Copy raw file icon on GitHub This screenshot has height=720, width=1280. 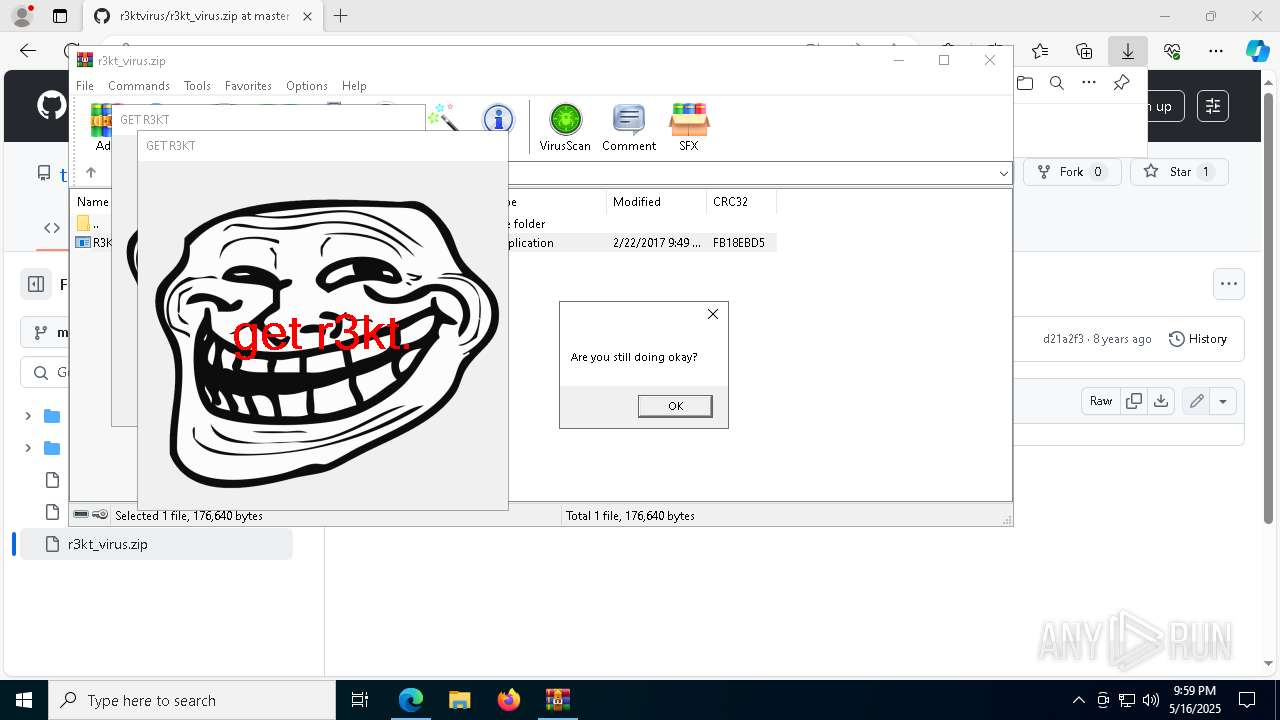pyautogui.click(x=1134, y=401)
